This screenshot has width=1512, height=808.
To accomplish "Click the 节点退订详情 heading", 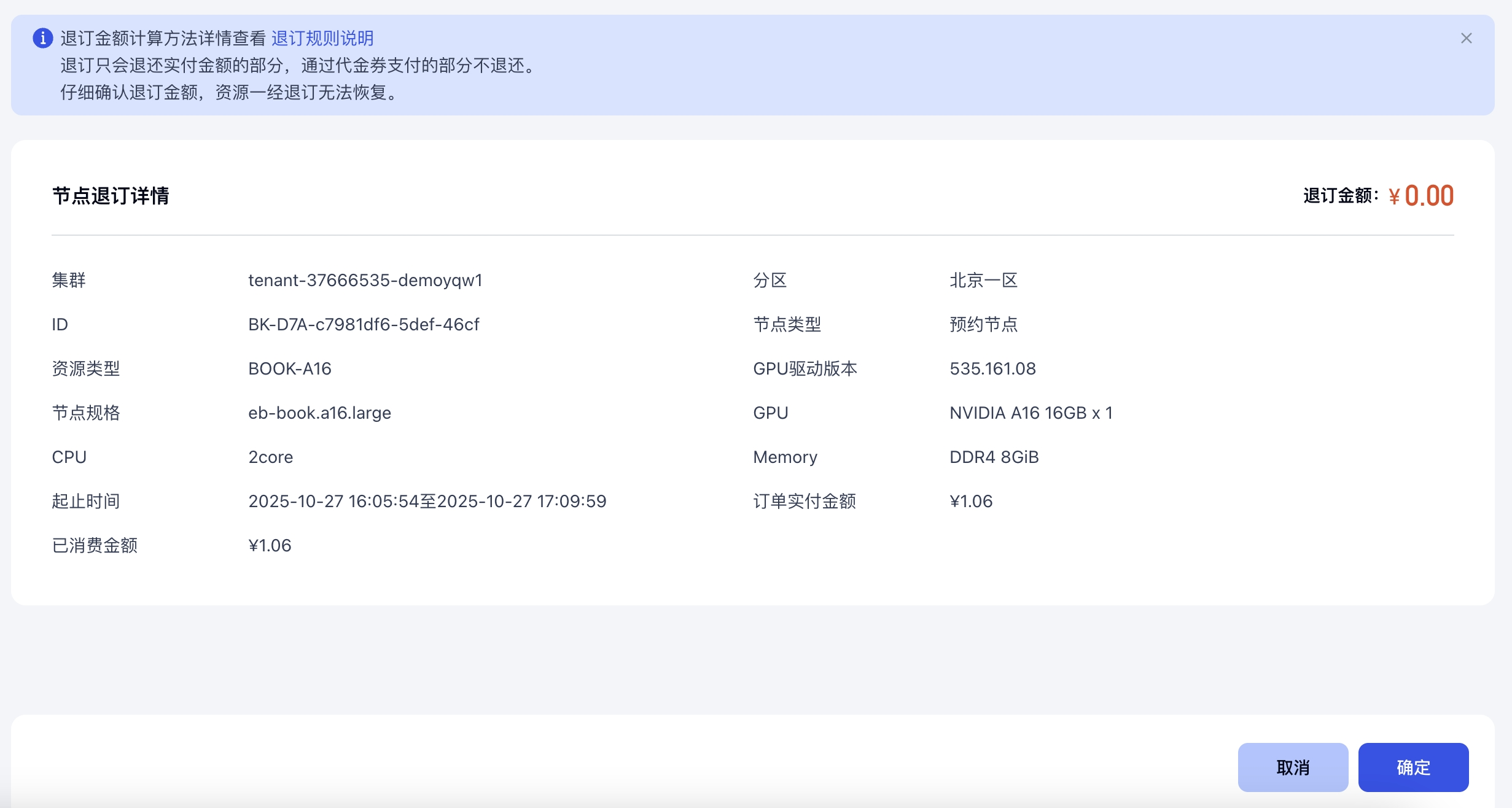I will (111, 196).
